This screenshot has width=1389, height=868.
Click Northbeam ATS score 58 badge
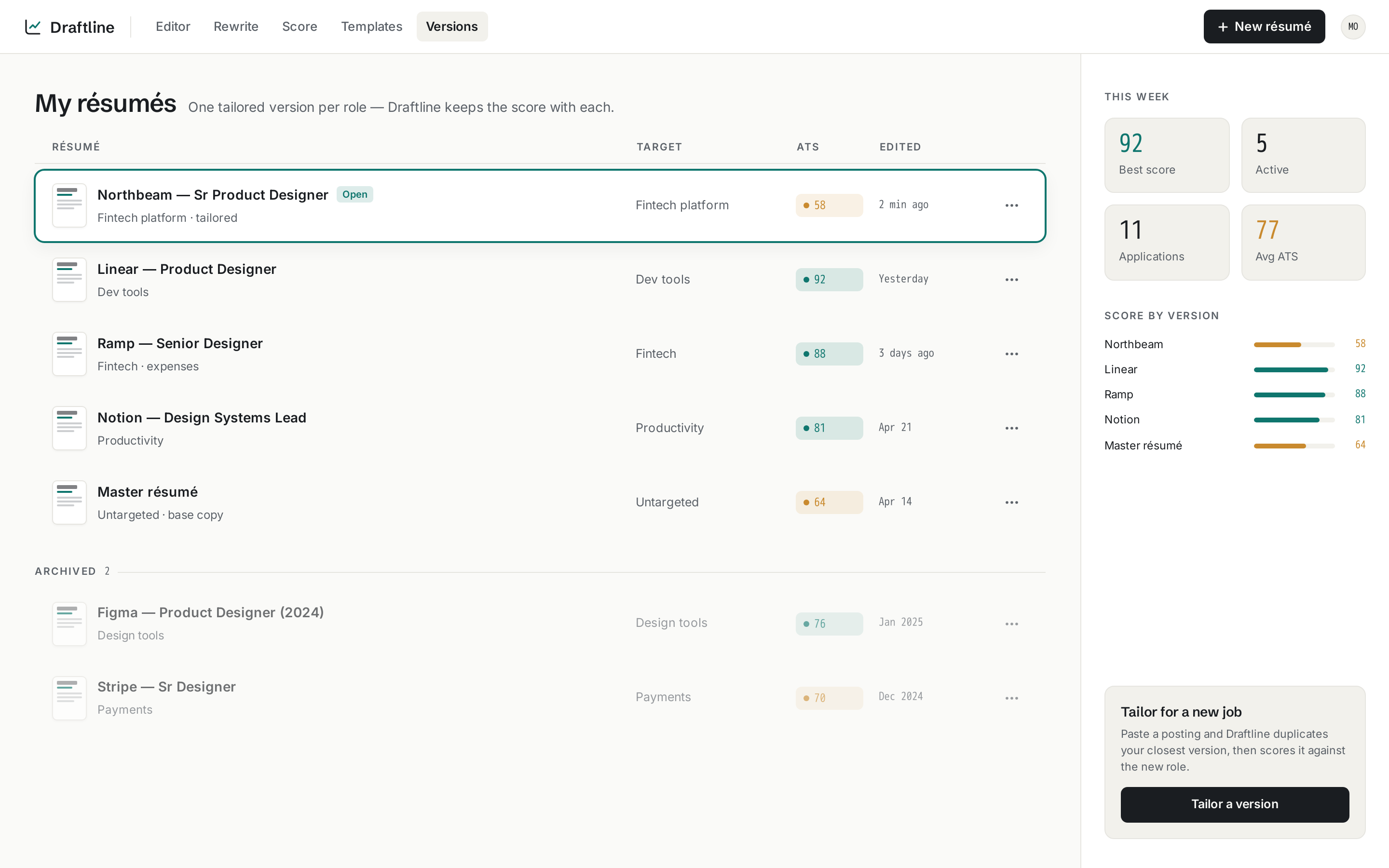829,205
